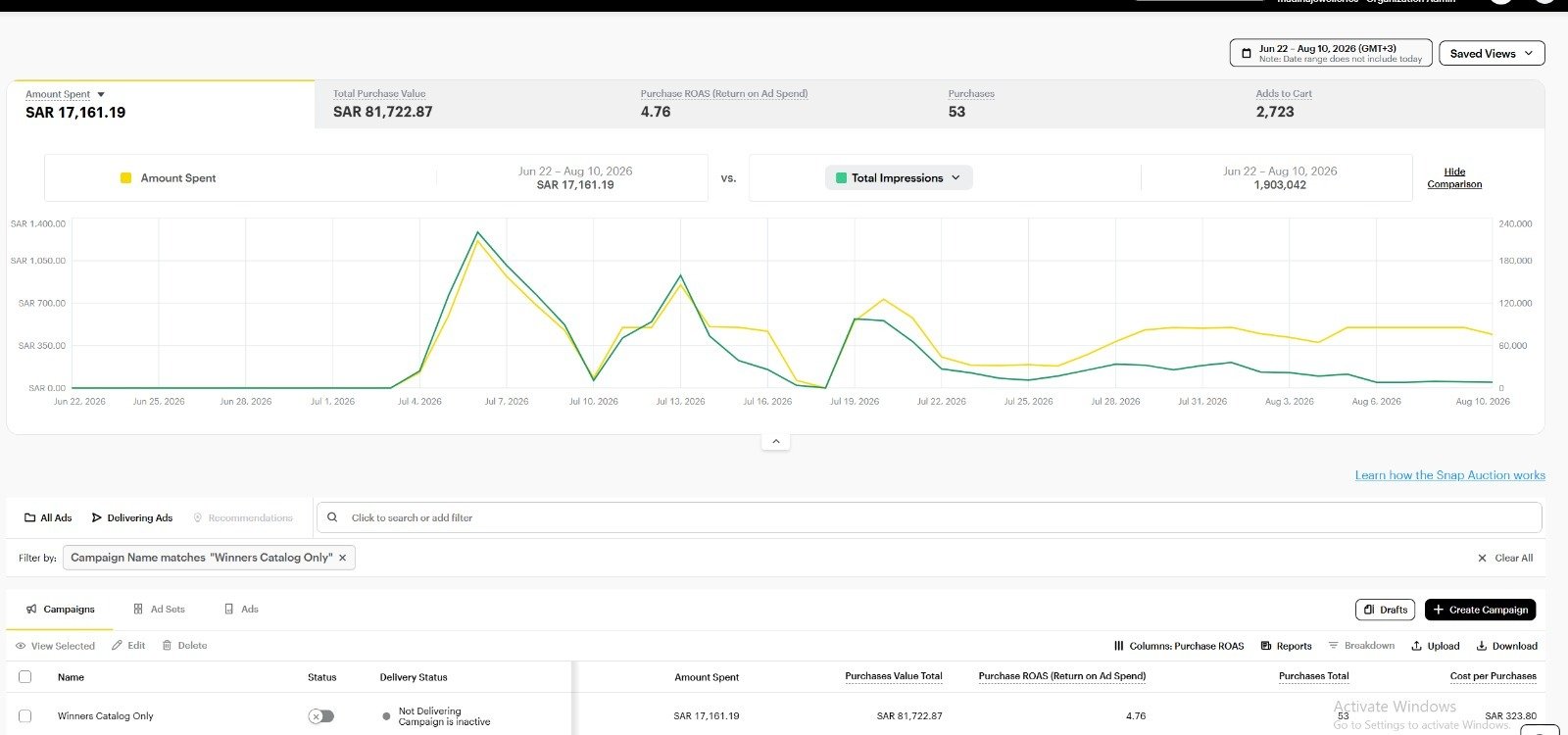Click the Delete trash icon
Image resolution: width=1568 pixels, height=735 pixels.
click(x=167, y=646)
